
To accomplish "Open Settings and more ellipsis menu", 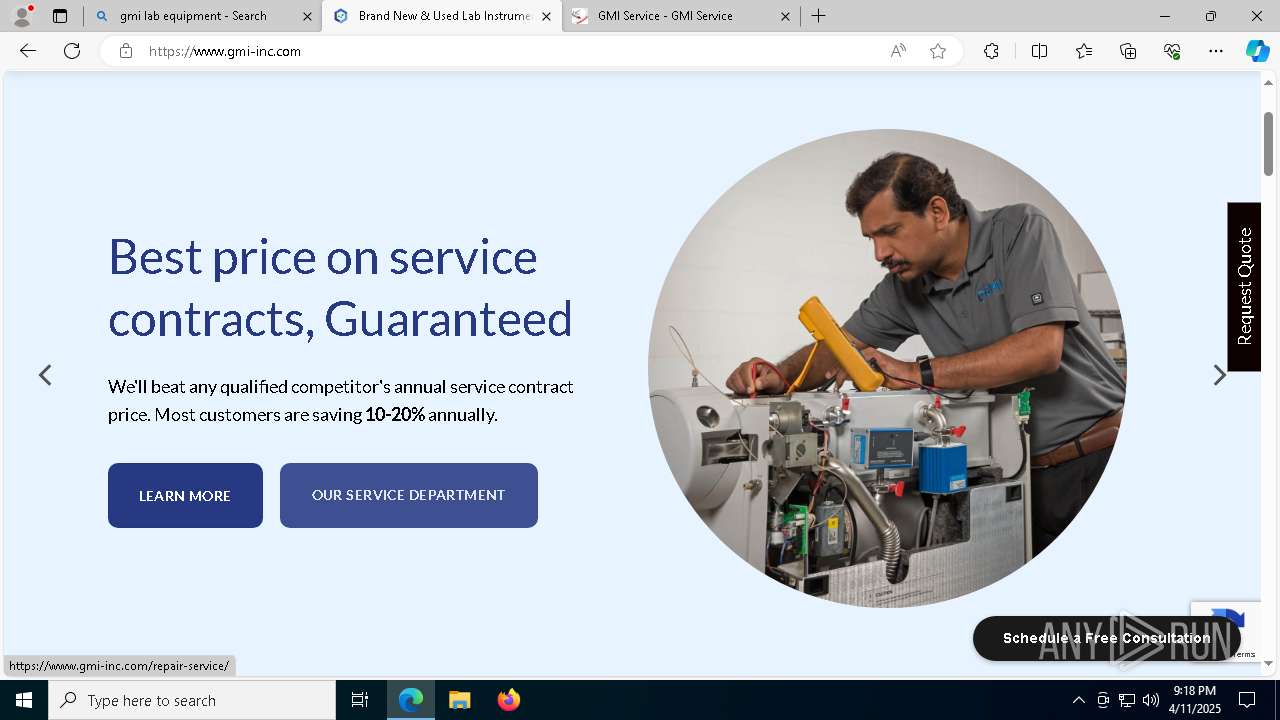I will (x=1216, y=51).
